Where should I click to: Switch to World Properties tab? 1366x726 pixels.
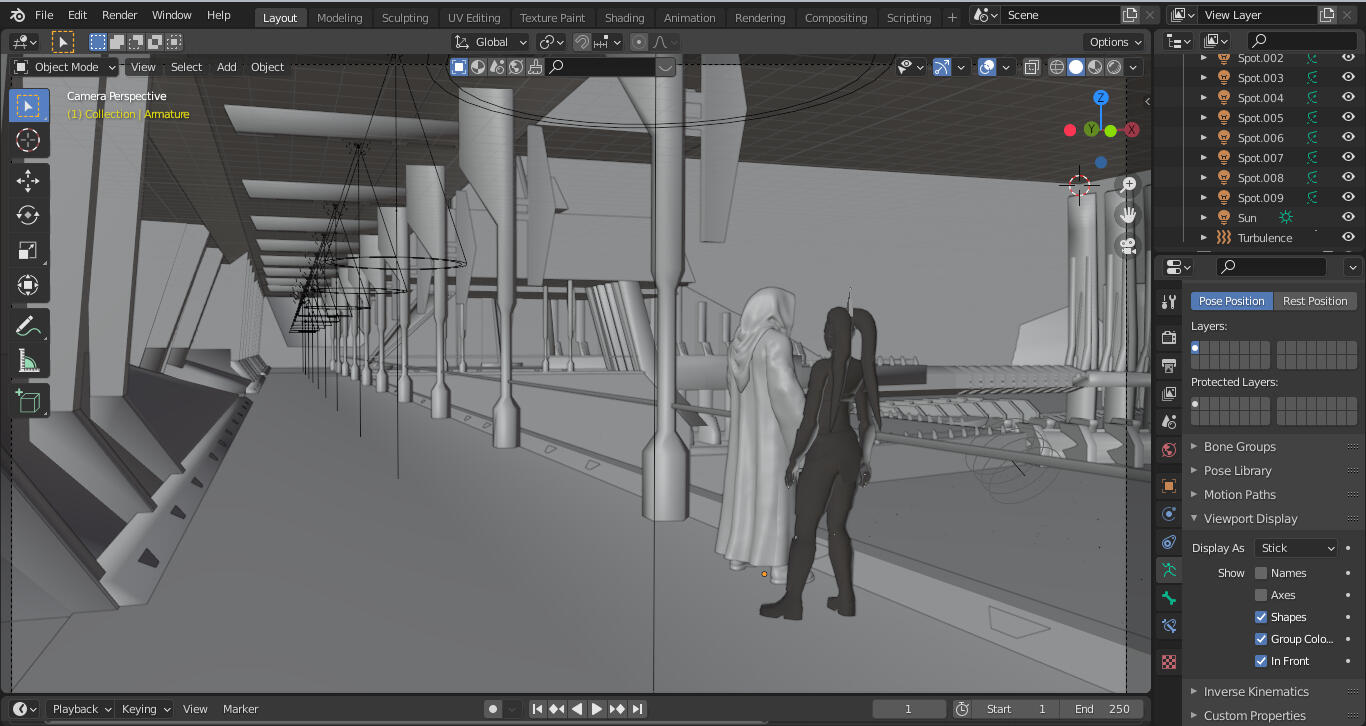tap(1168, 449)
